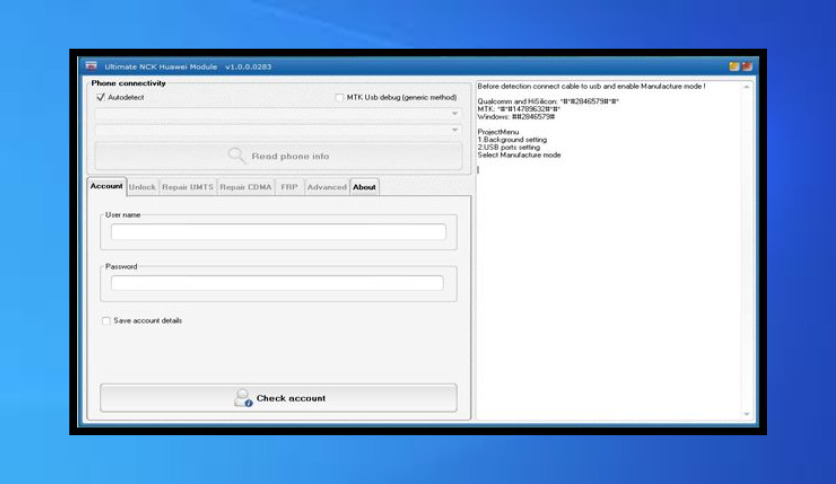Click the 'Ultimate NCK Huawei Module' title text
836x484 pixels.
pyautogui.click(x=160, y=67)
